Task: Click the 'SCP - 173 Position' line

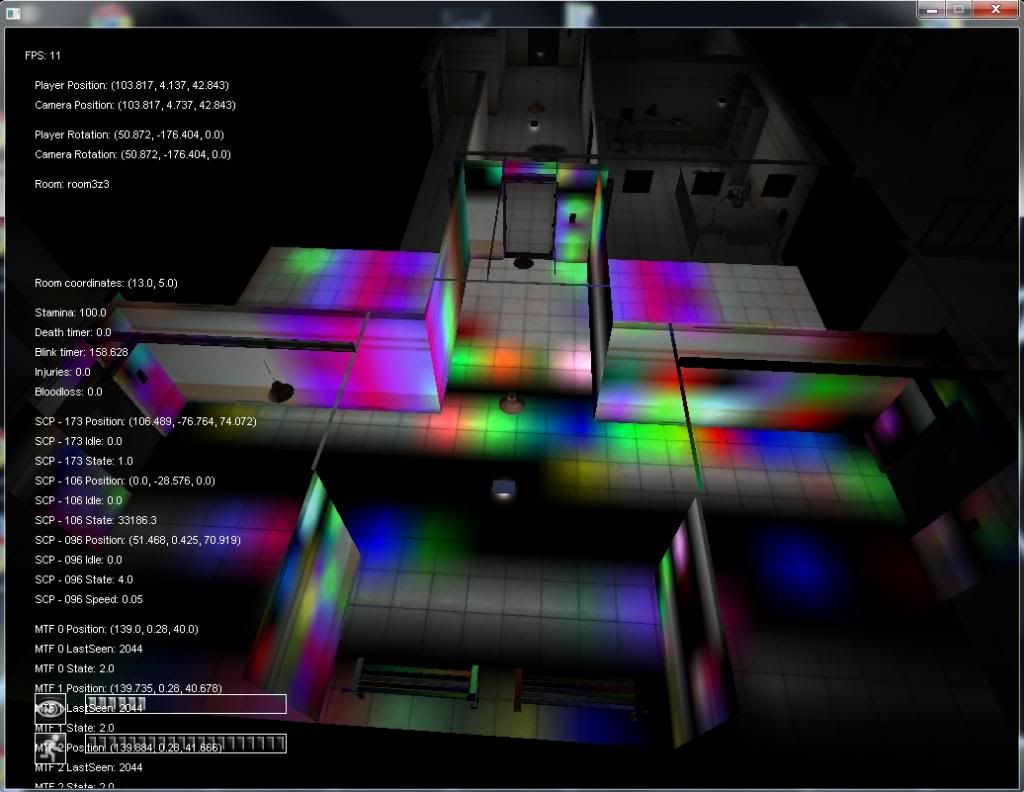Action: click(x=146, y=422)
